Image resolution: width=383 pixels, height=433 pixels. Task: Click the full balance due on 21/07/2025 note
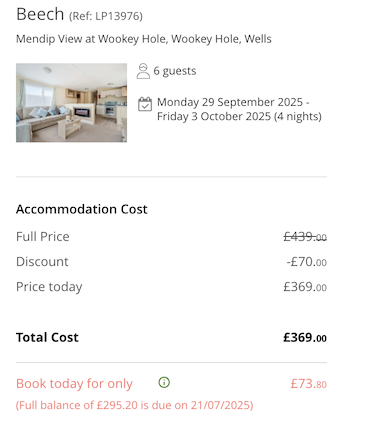point(135,405)
